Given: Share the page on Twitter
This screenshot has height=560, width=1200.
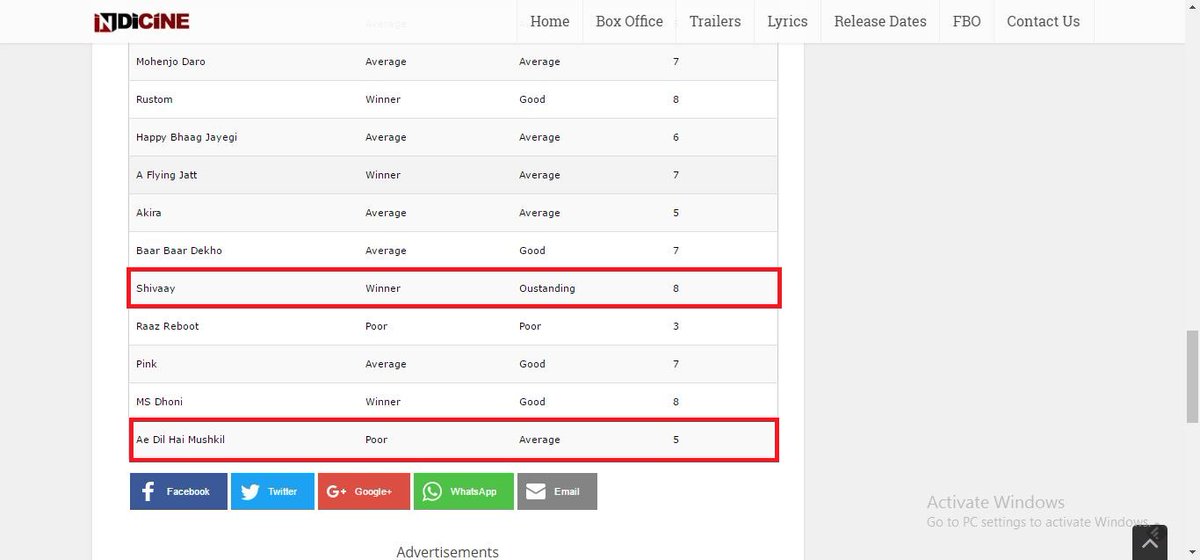Looking at the screenshot, I should [273, 491].
